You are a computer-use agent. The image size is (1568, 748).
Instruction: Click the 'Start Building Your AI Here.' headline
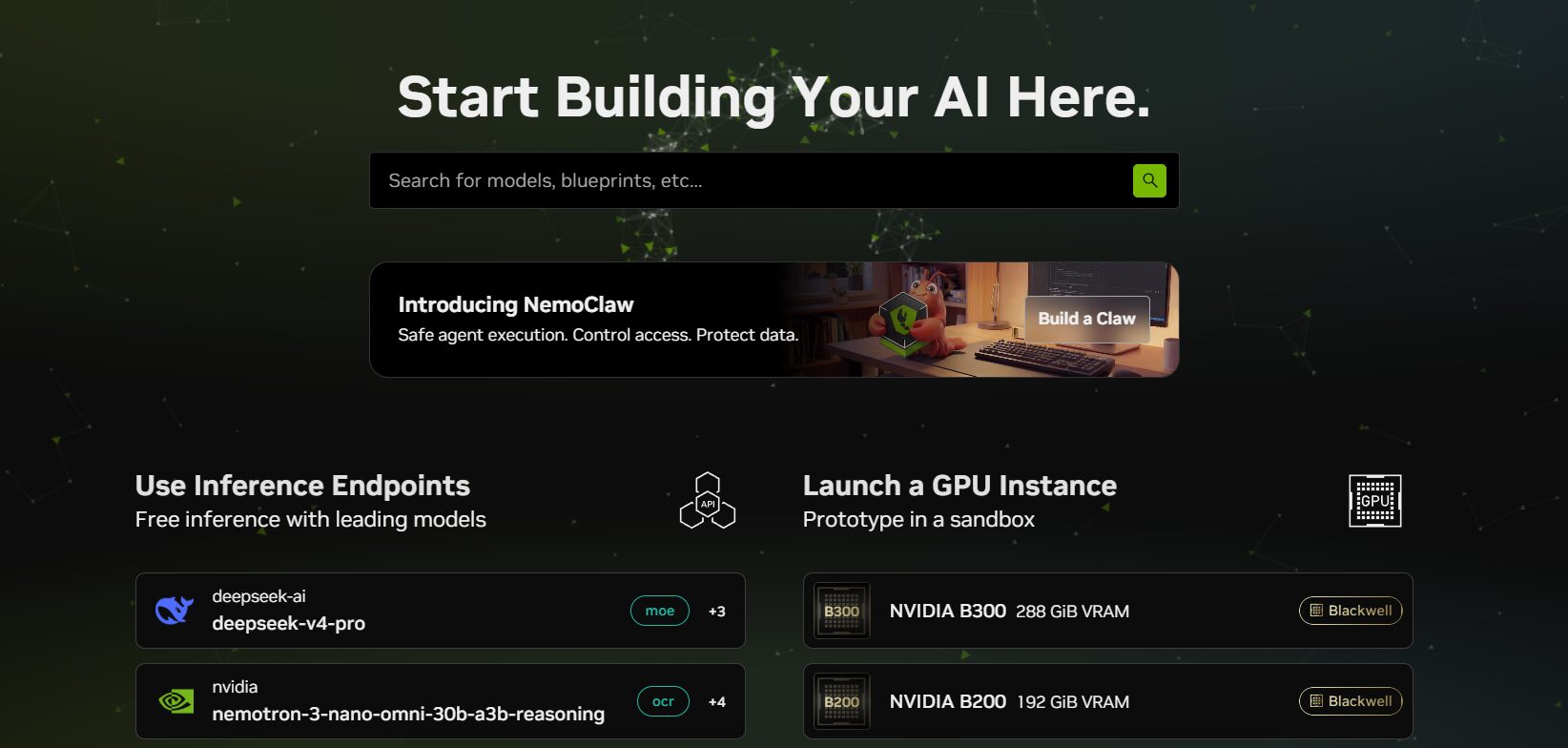[774, 97]
